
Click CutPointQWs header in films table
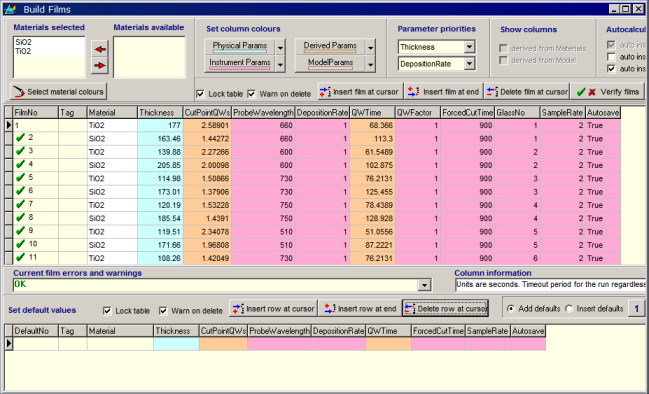coord(207,113)
